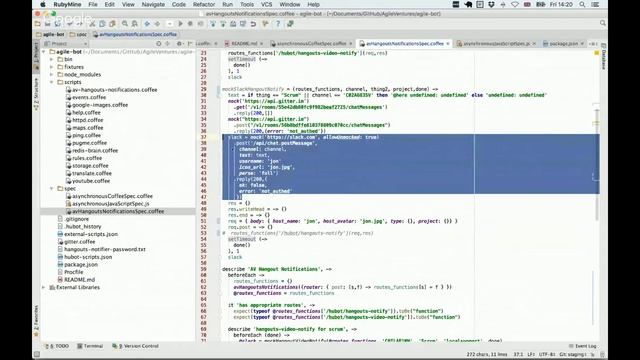640x360 pixels.
Task: Click the Scroll from Source target icon
Action: [x=159, y=44]
